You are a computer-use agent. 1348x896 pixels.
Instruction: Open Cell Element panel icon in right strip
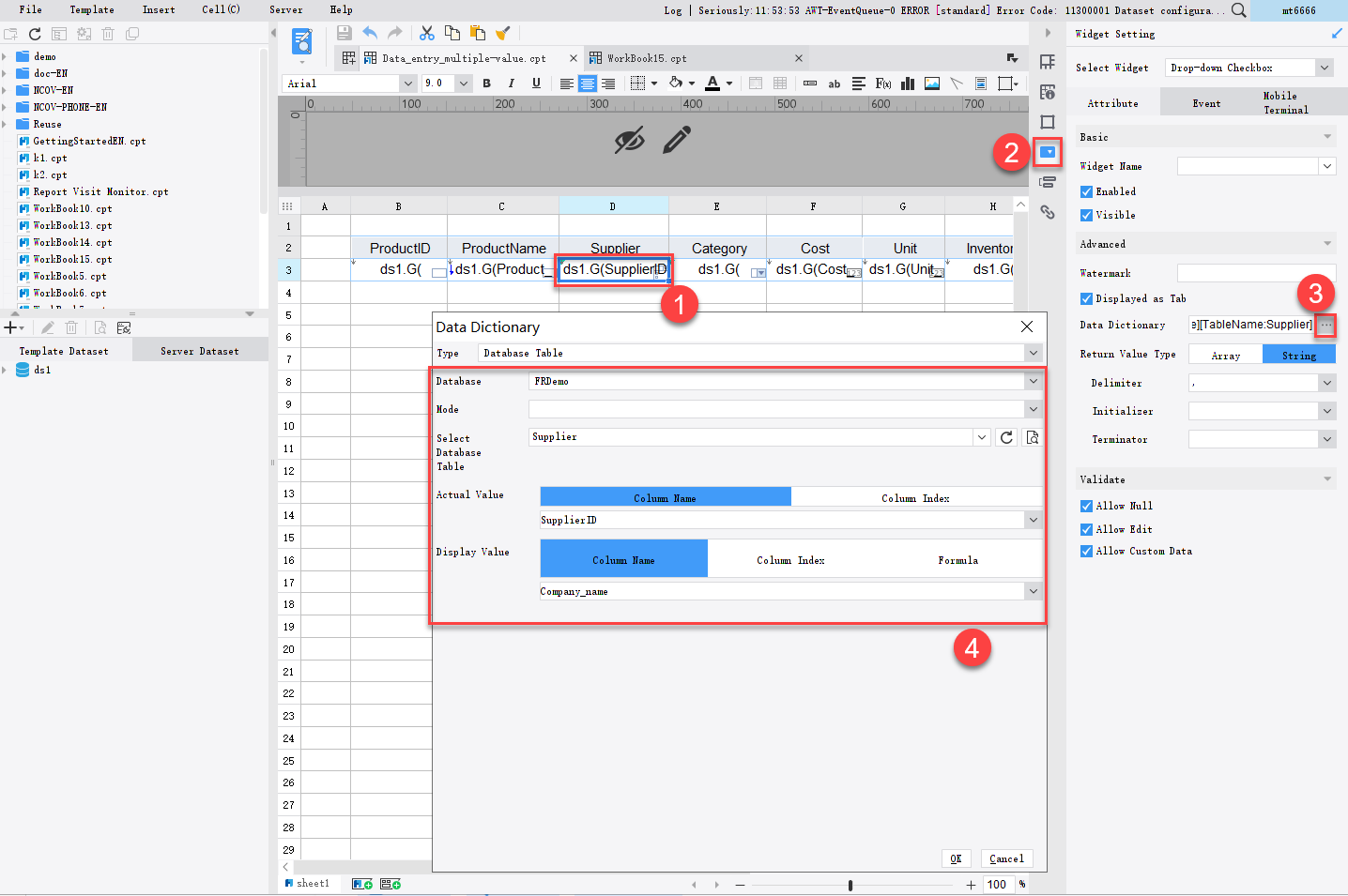pos(1048,62)
